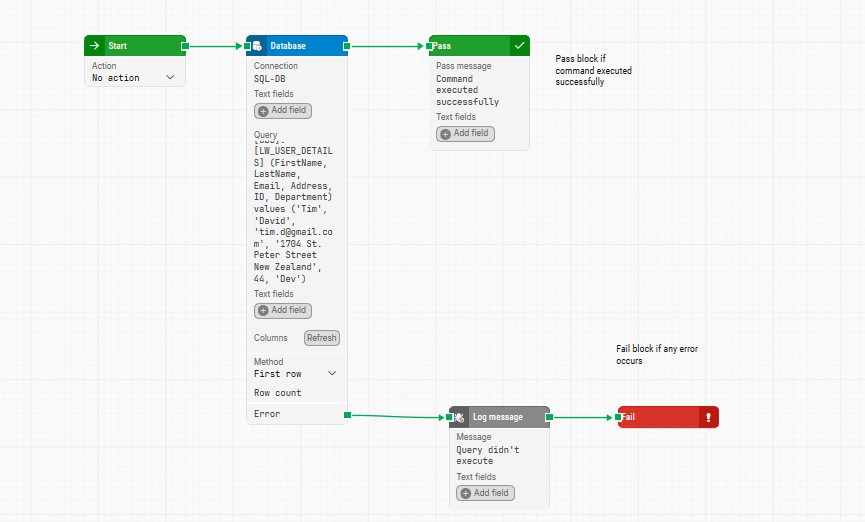The width and height of the screenshot is (865, 522).
Task: Click the Database Error output connector
Action: pos(347,415)
